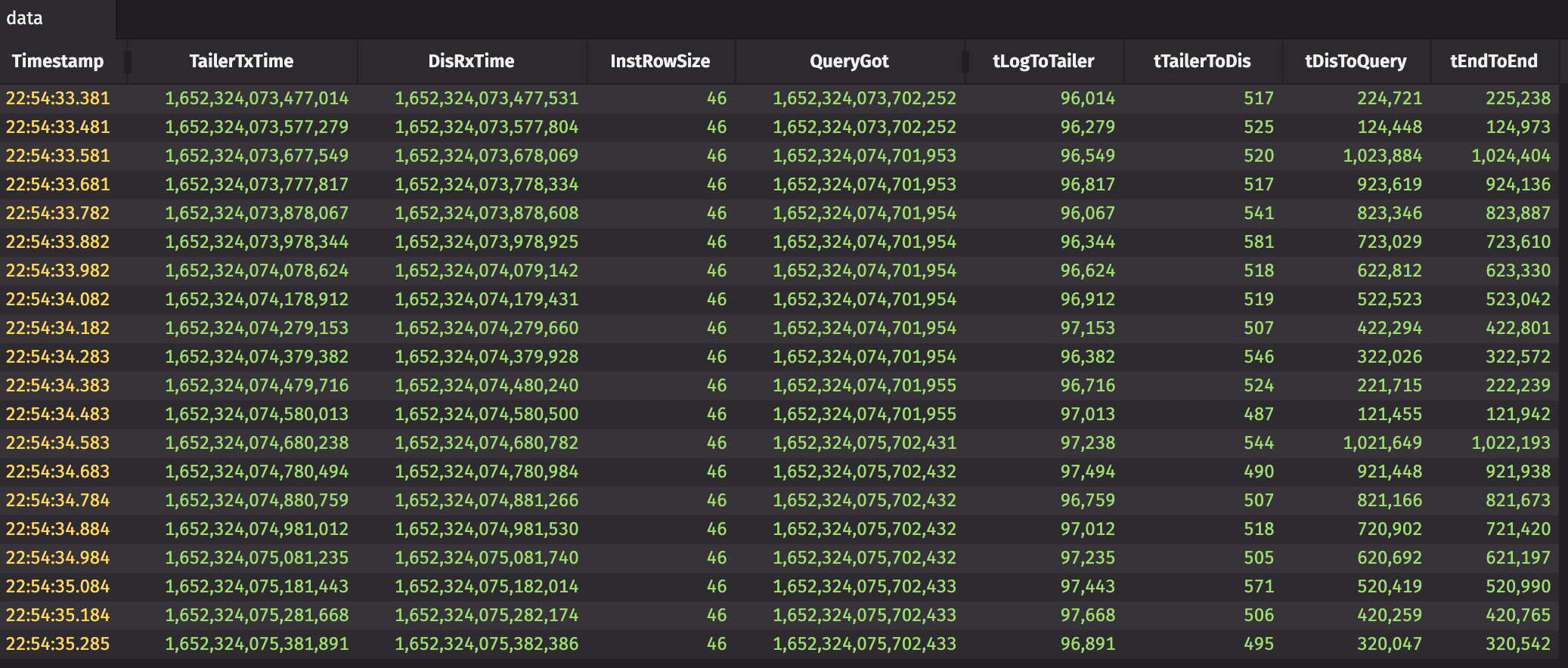Click the InstRowSize column header
The width and height of the screenshot is (1568, 668).
(660, 61)
